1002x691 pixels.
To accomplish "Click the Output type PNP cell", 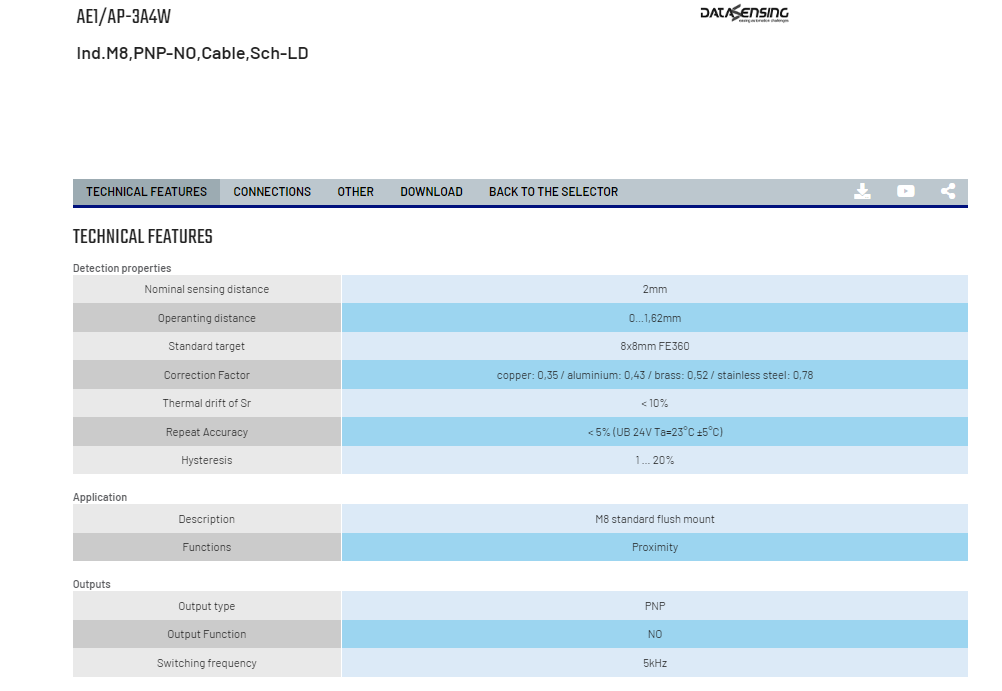I will (654, 606).
